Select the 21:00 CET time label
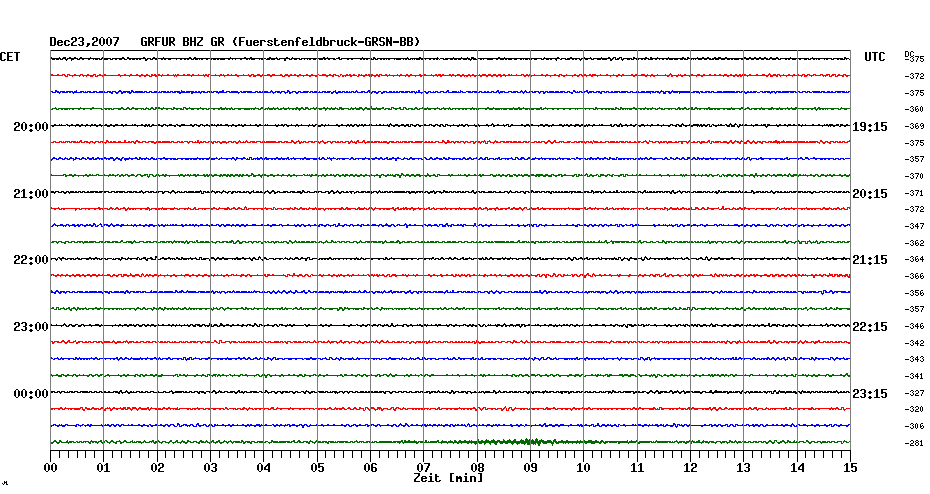 coord(31,193)
